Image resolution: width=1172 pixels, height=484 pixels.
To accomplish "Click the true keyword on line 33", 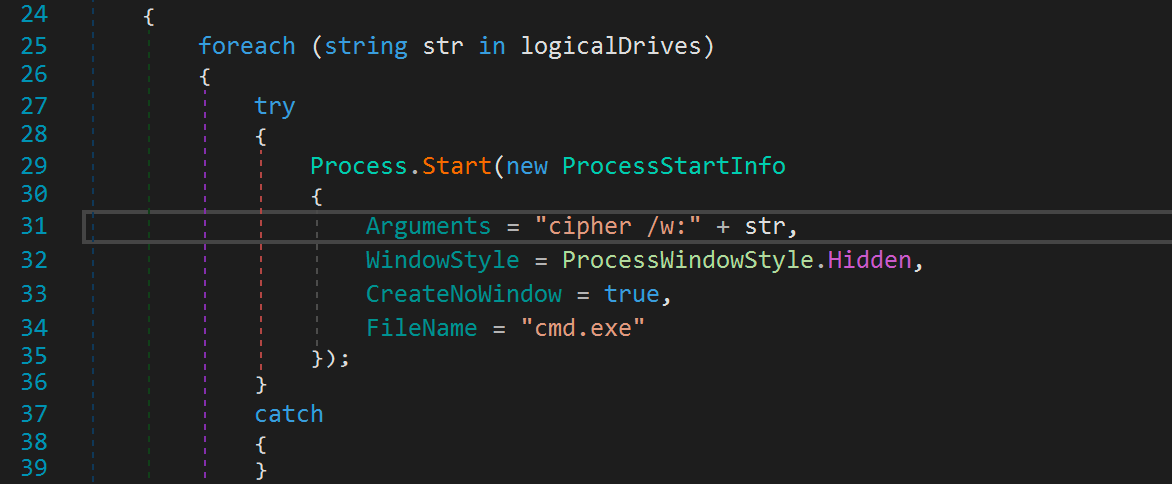I will (631, 294).
